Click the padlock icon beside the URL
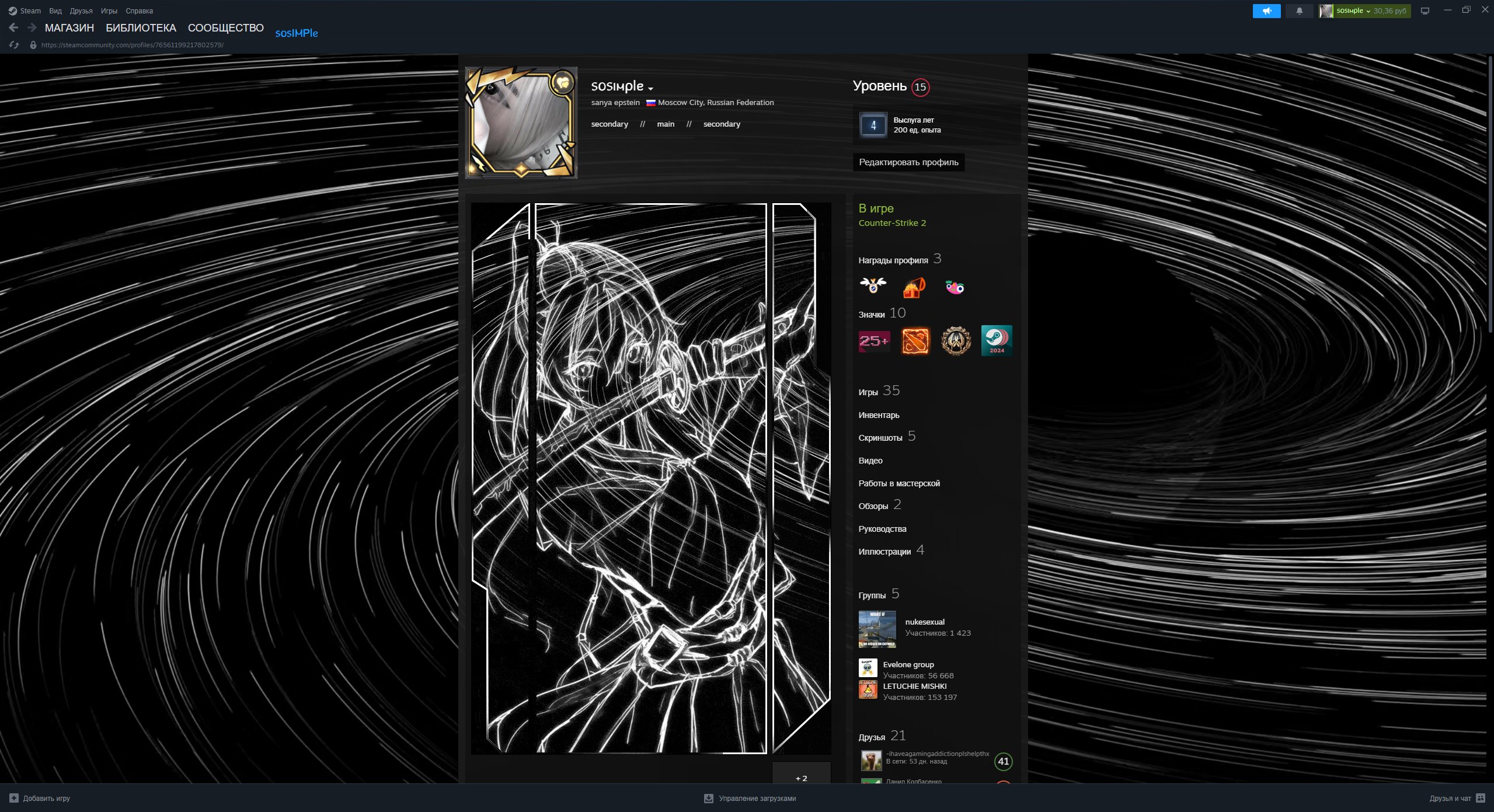 tap(33, 45)
